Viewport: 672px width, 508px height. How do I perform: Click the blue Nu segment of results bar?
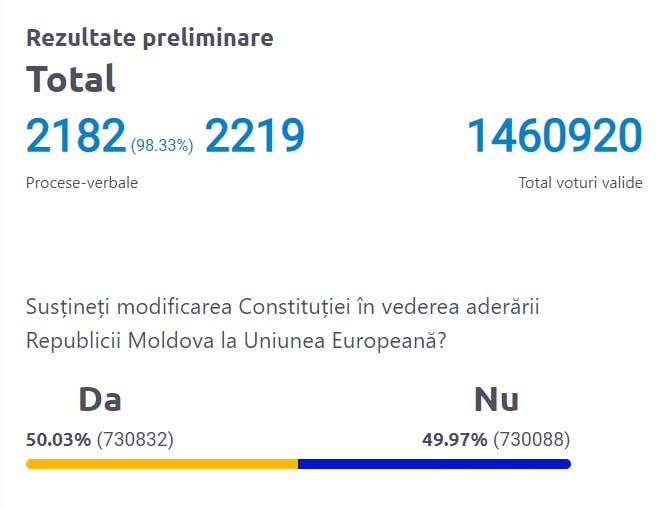coord(434,464)
